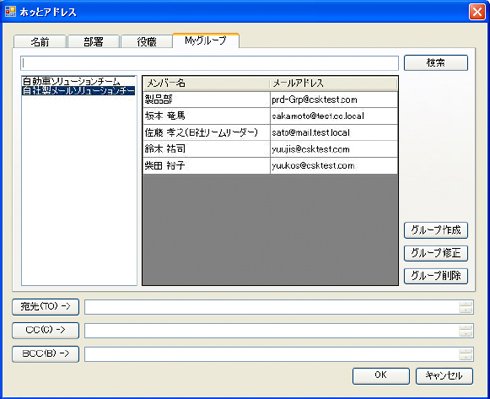Click the グループ削除 button
The width and height of the screenshot is (490, 399).
(x=436, y=276)
